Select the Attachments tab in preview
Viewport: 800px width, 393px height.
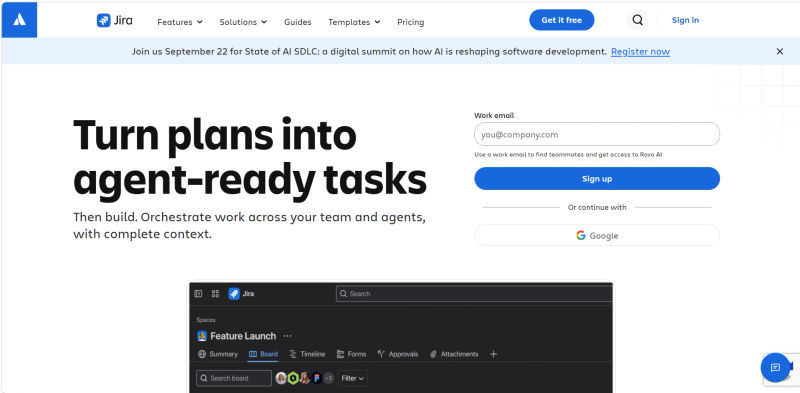[x=454, y=354]
